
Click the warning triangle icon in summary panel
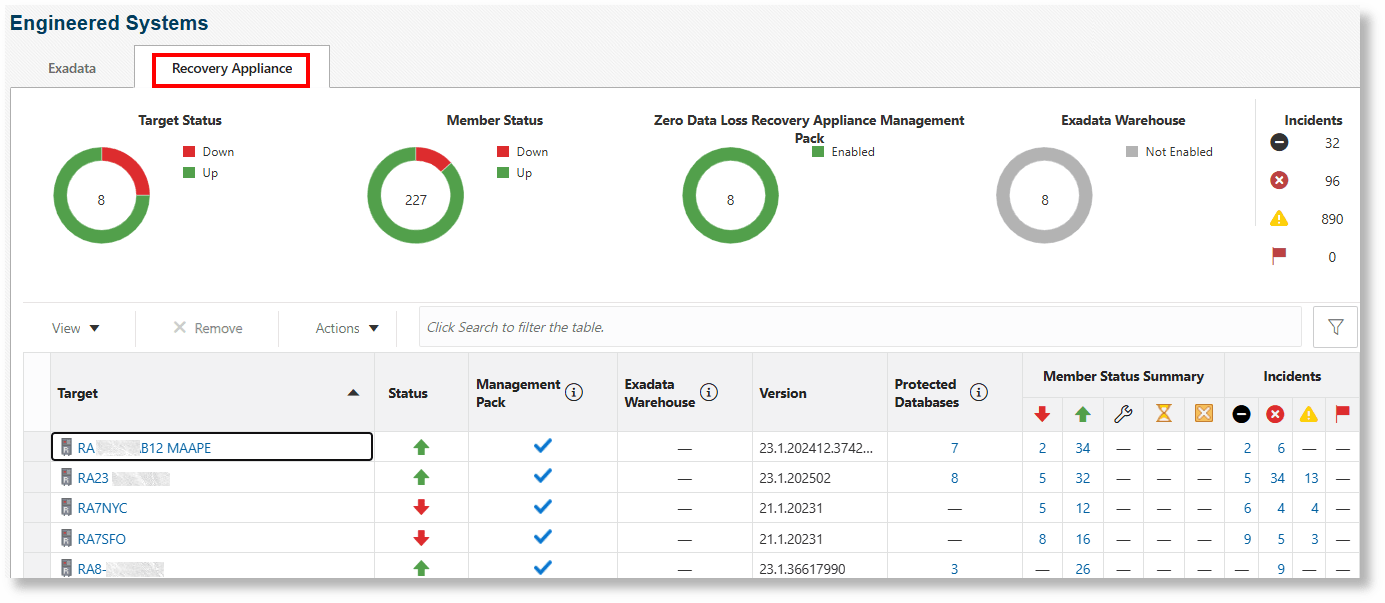click(x=1279, y=219)
